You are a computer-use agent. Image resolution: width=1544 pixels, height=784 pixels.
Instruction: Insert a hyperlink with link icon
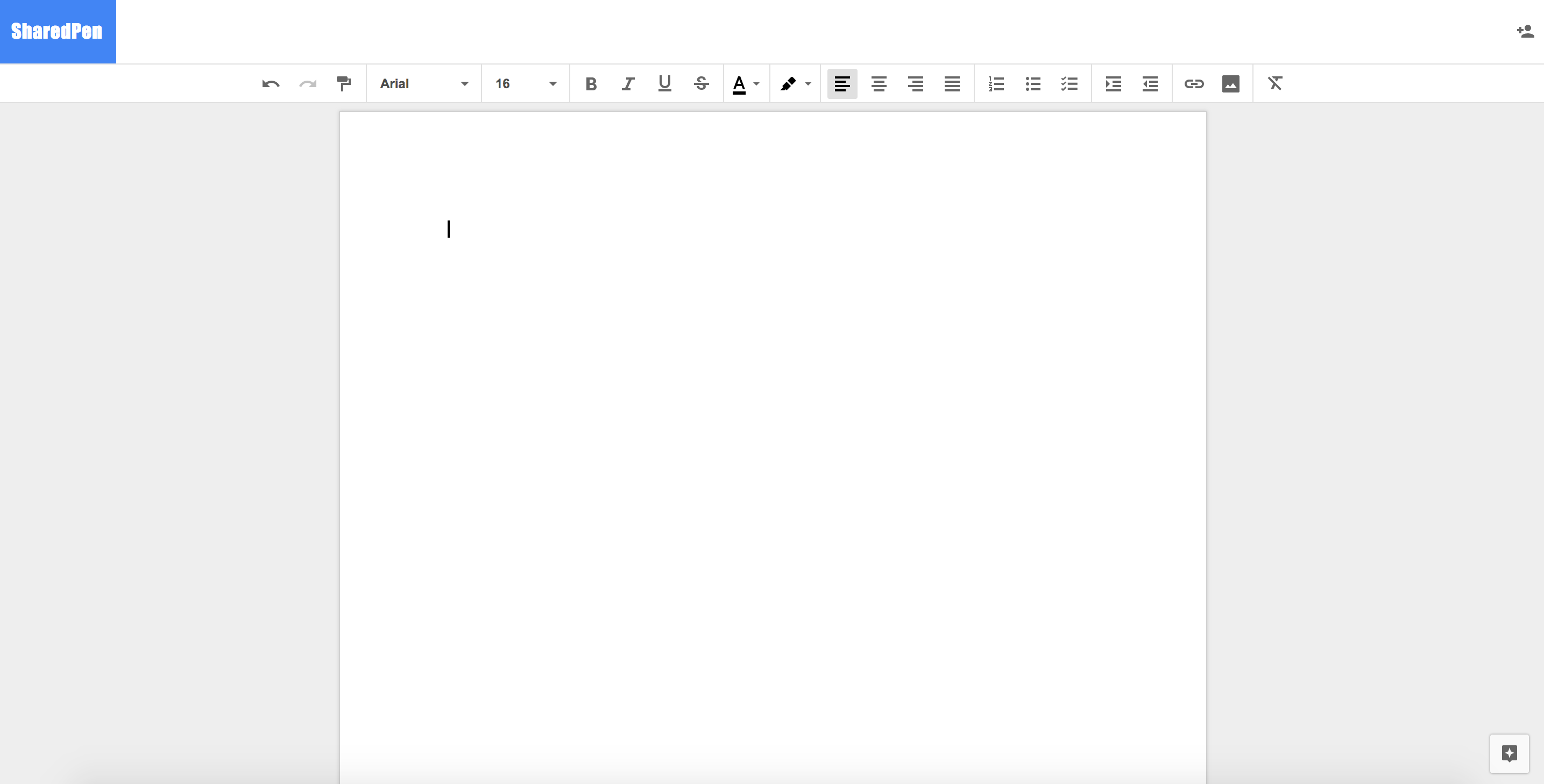(1193, 84)
